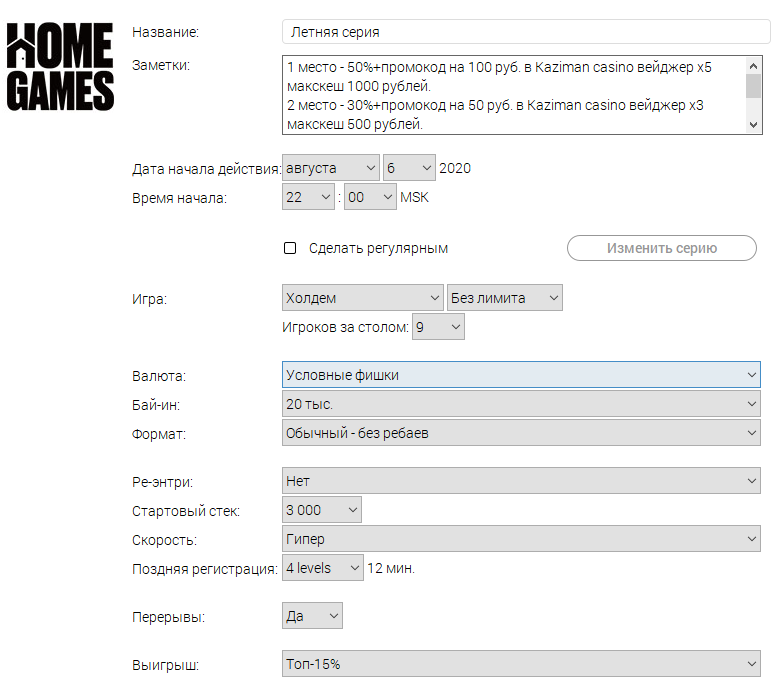Open the late registration dropdown '4 levels'
Screen dimensions: 771x684
323,568
